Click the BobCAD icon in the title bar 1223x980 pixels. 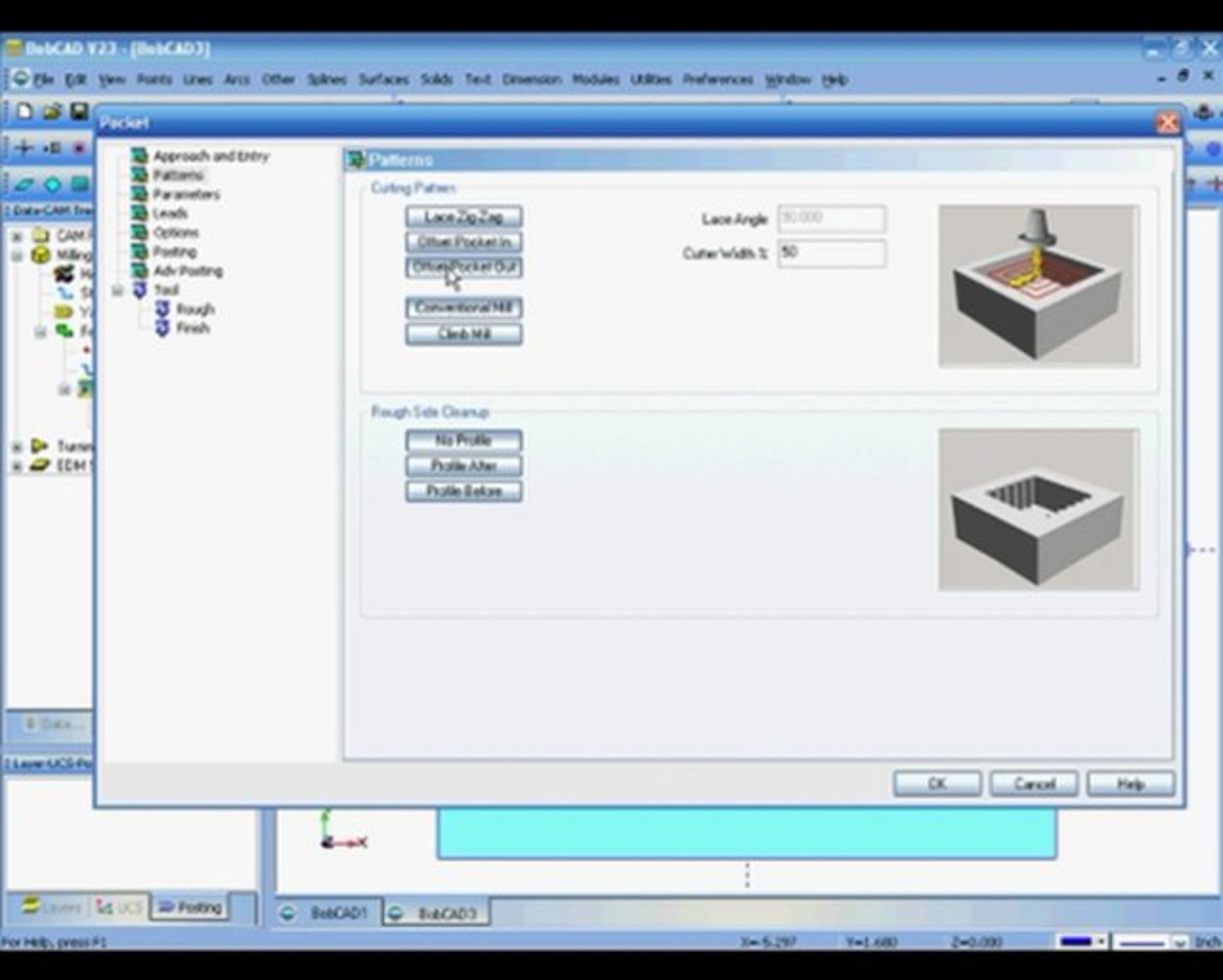(x=14, y=48)
